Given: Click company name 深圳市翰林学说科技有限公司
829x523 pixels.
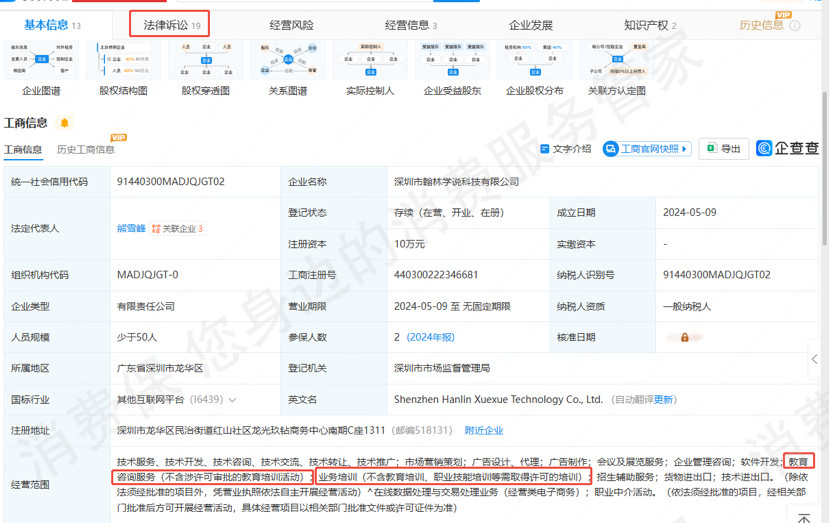Looking at the screenshot, I should 456,182.
